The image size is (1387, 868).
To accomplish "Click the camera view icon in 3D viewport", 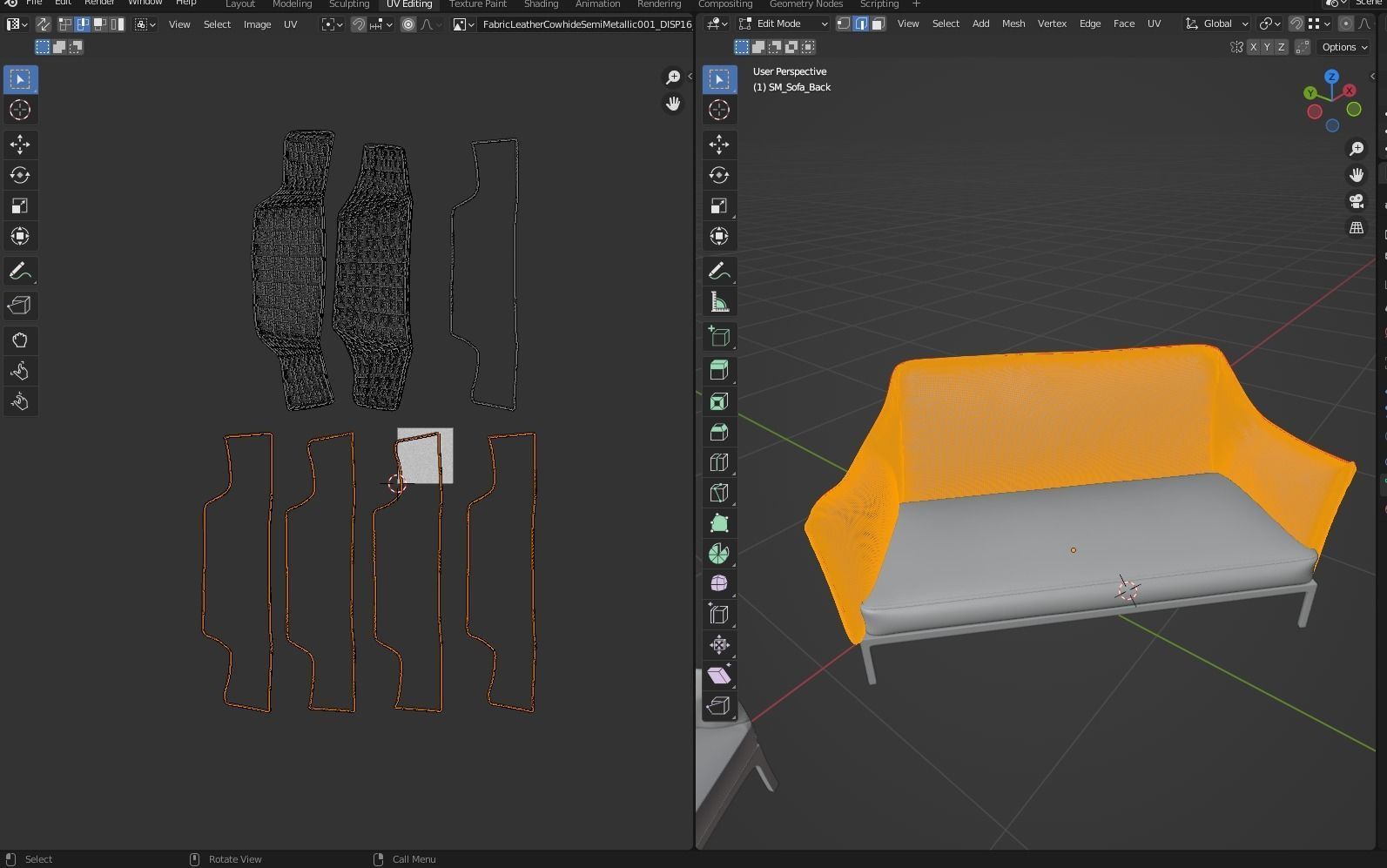I will pyautogui.click(x=1357, y=201).
